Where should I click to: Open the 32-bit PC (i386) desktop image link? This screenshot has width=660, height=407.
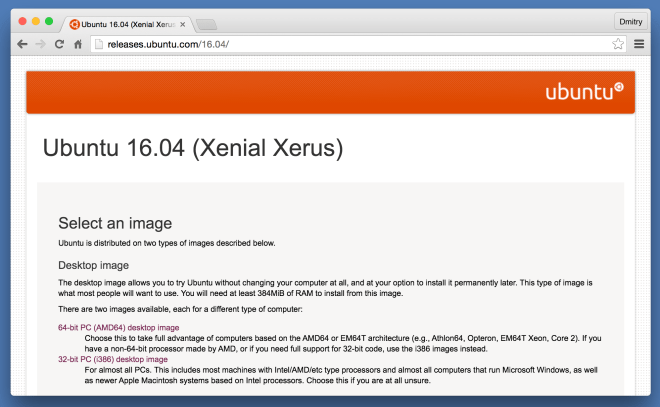[x=113, y=359]
